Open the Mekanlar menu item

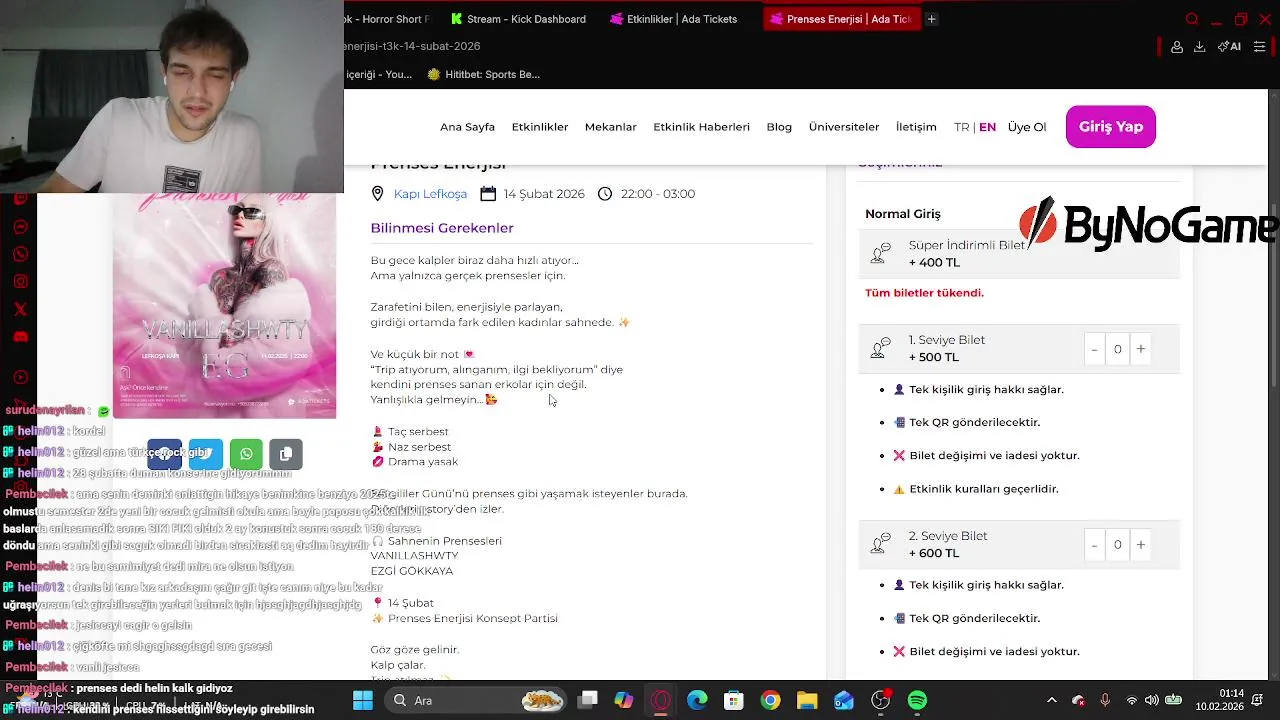click(x=611, y=127)
